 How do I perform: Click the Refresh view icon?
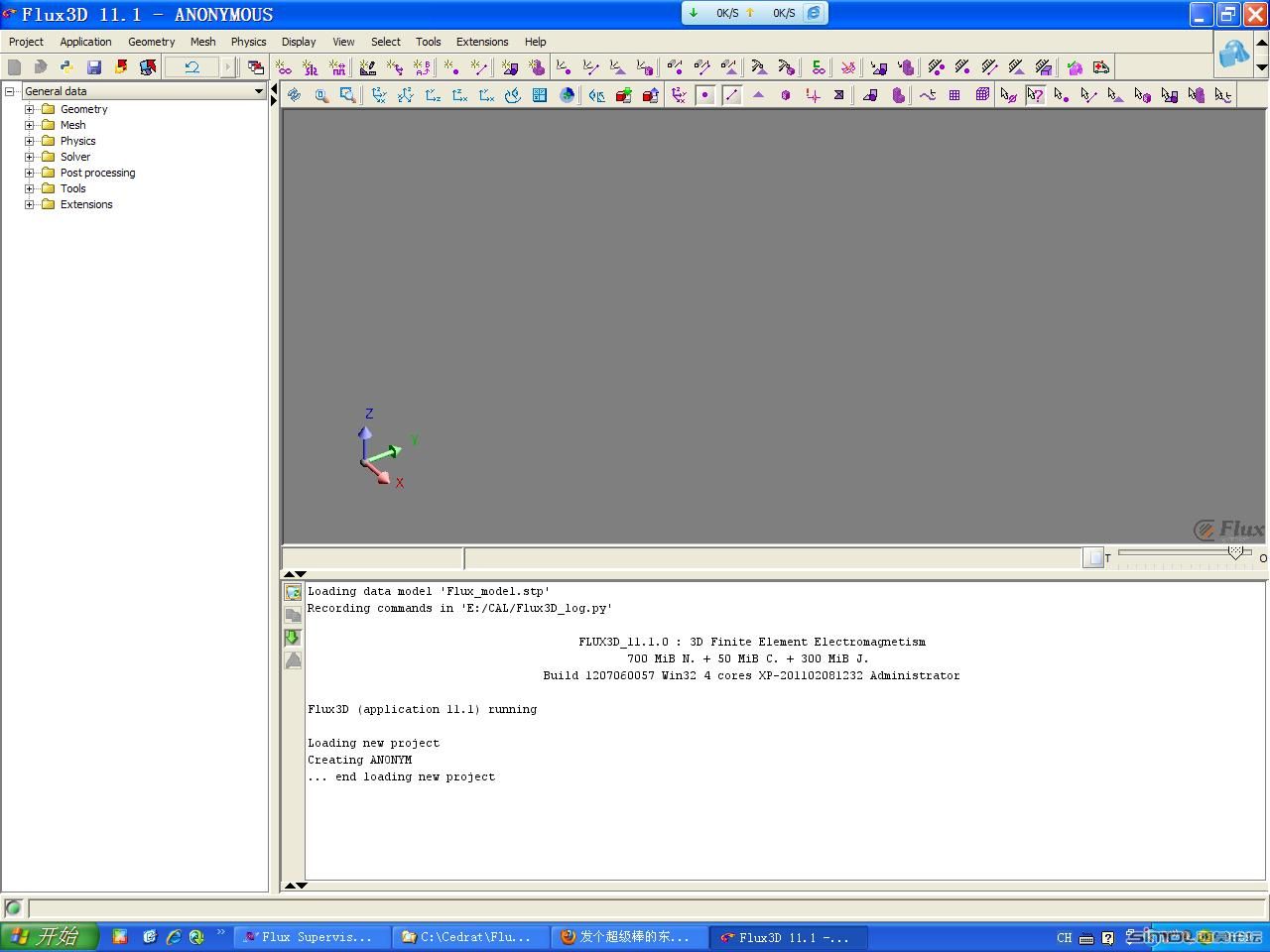click(x=294, y=95)
